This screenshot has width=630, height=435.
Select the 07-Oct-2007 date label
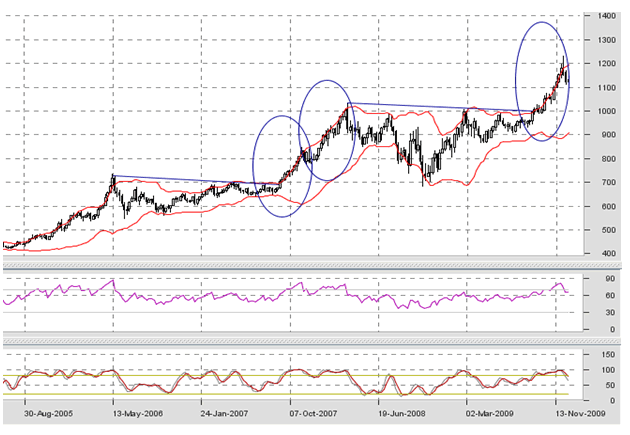coord(313,413)
